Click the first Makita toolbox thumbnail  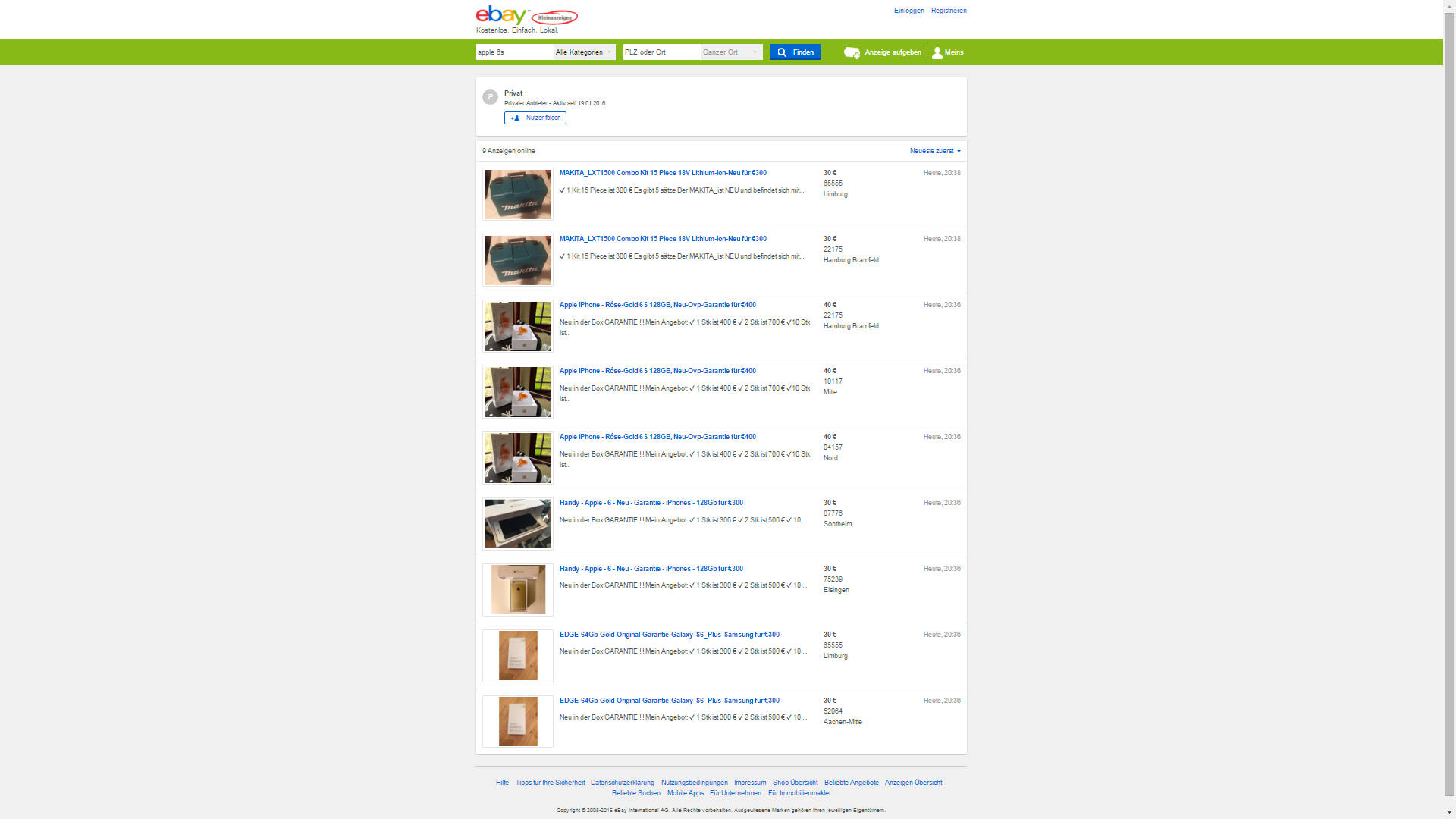coord(518,195)
